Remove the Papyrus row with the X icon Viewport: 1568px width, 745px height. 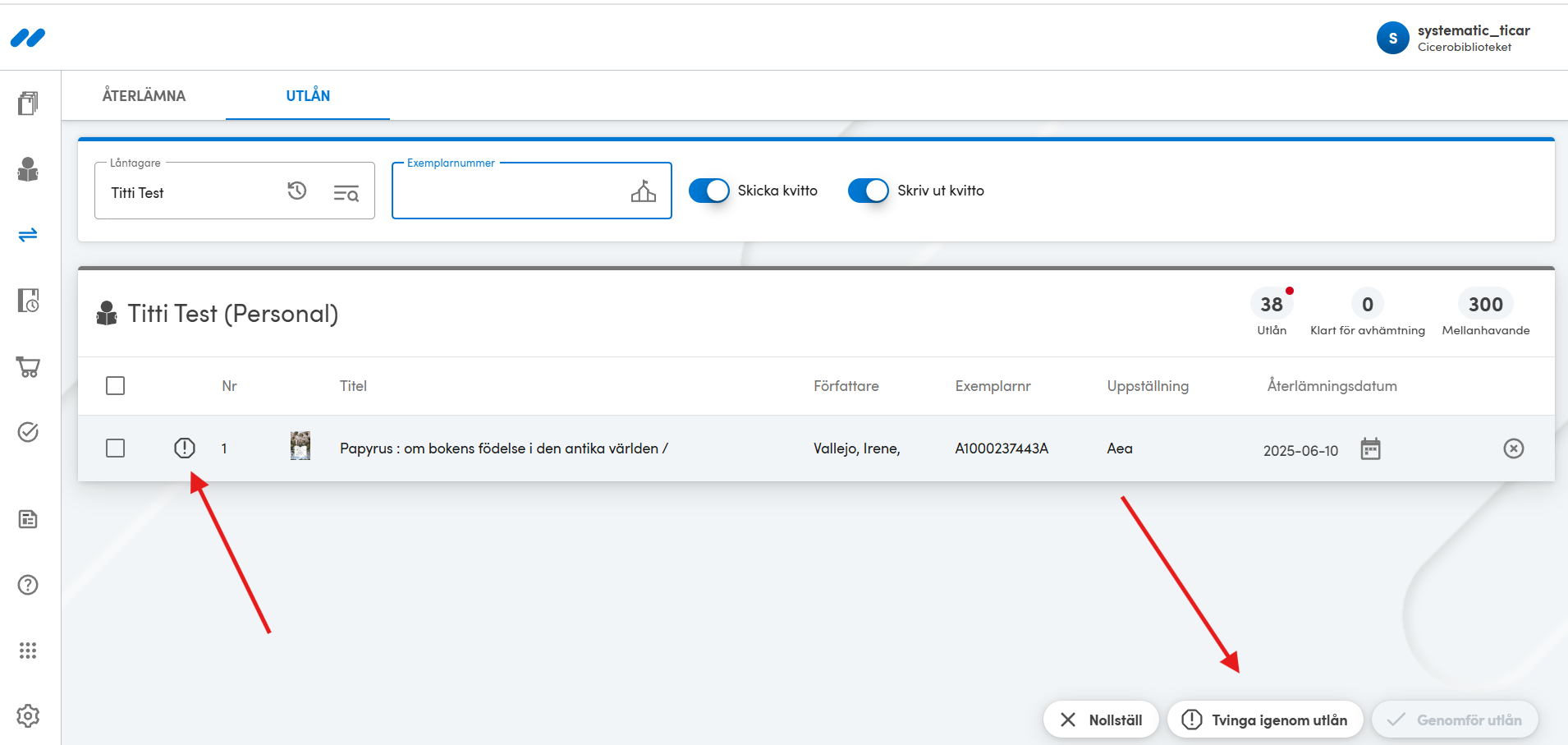click(x=1514, y=448)
